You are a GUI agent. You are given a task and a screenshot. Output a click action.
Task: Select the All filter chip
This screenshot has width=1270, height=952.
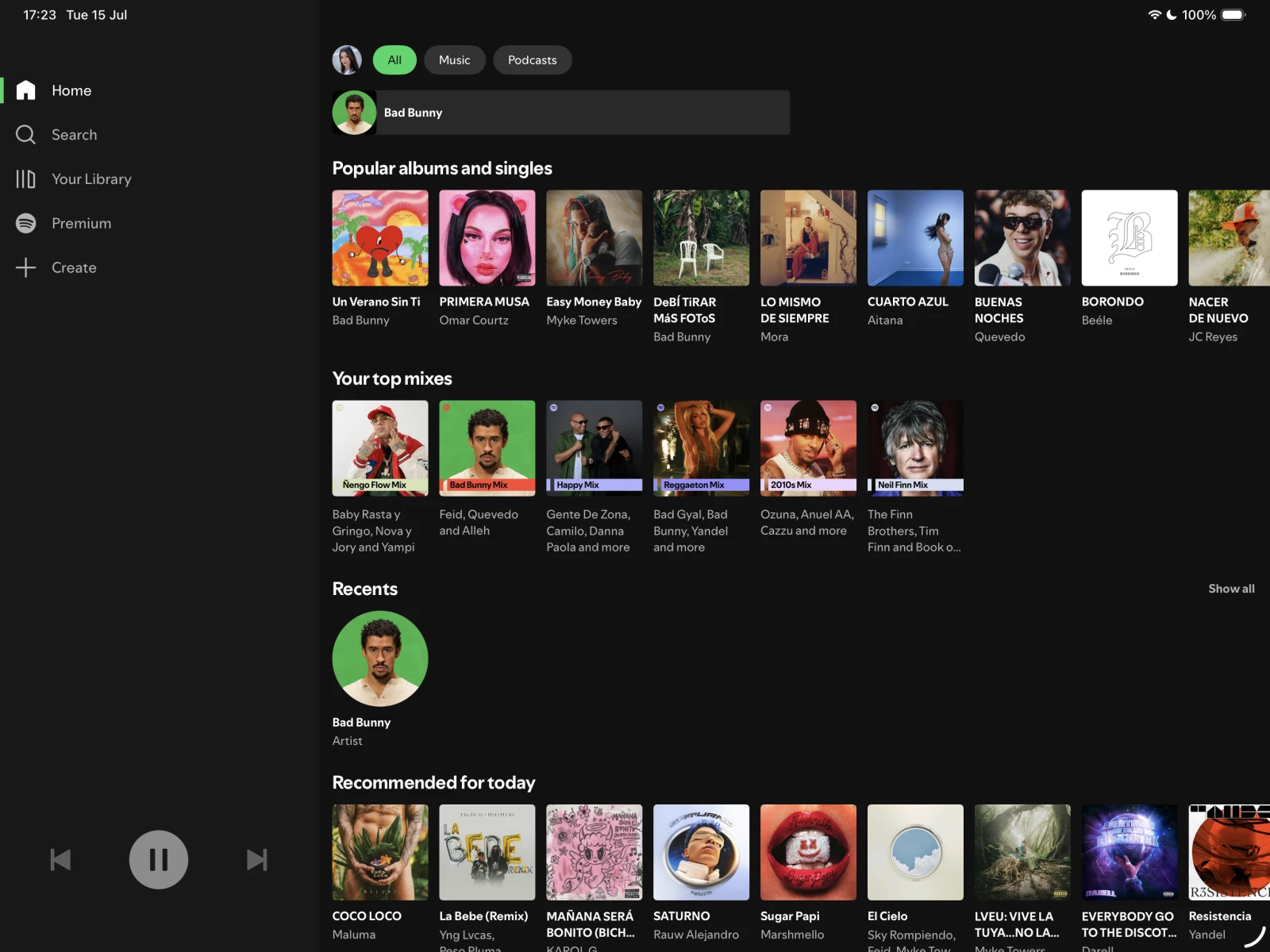click(394, 60)
